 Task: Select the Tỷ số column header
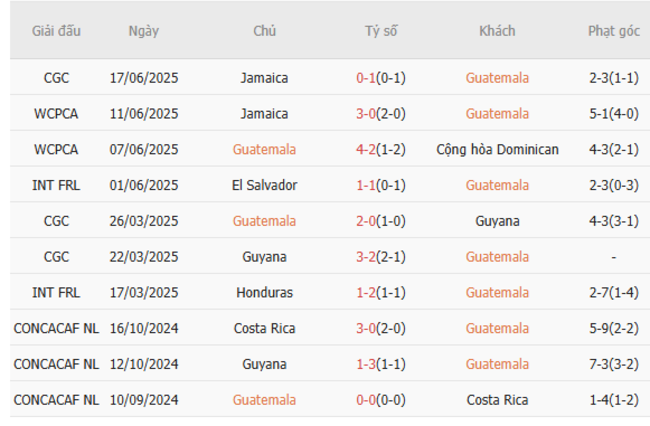click(x=380, y=31)
